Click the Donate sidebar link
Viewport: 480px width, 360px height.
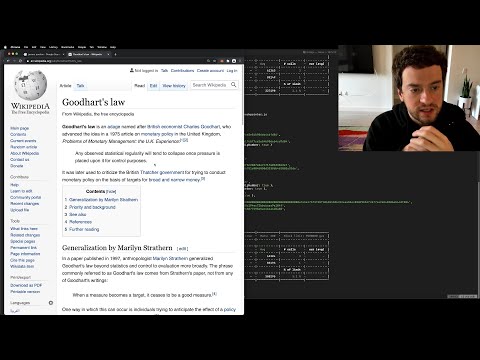click(17, 166)
